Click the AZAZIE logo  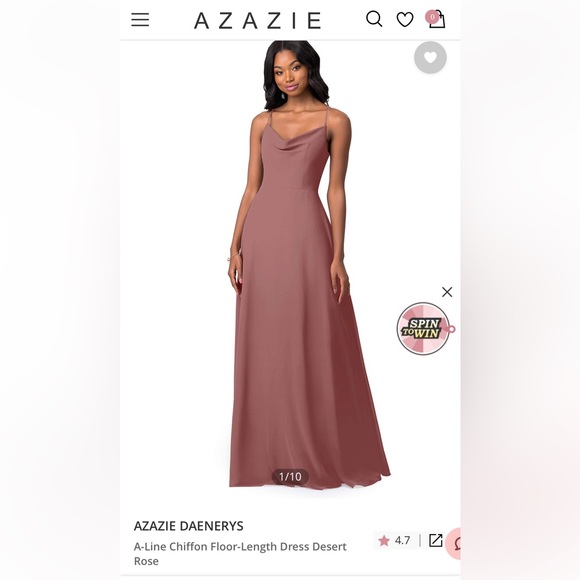pyautogui.click(x=257, y=20)
